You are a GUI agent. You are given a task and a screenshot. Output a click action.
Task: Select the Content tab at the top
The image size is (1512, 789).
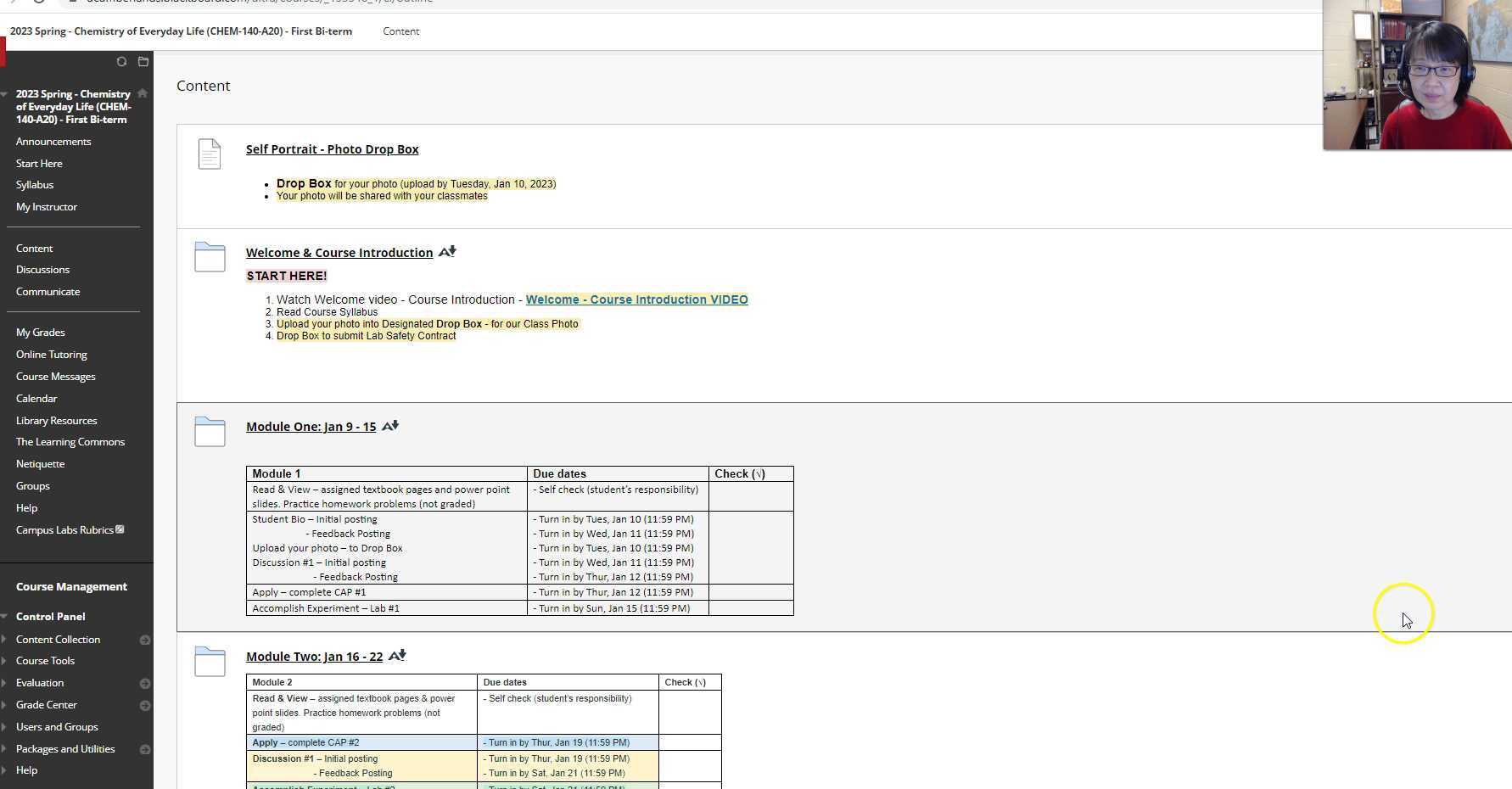tap(400, 31)
